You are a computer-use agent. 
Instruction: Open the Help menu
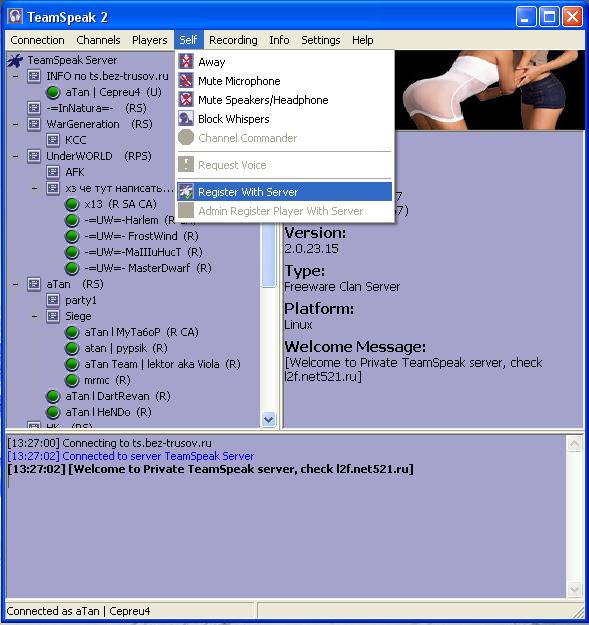tap(363, 40)
